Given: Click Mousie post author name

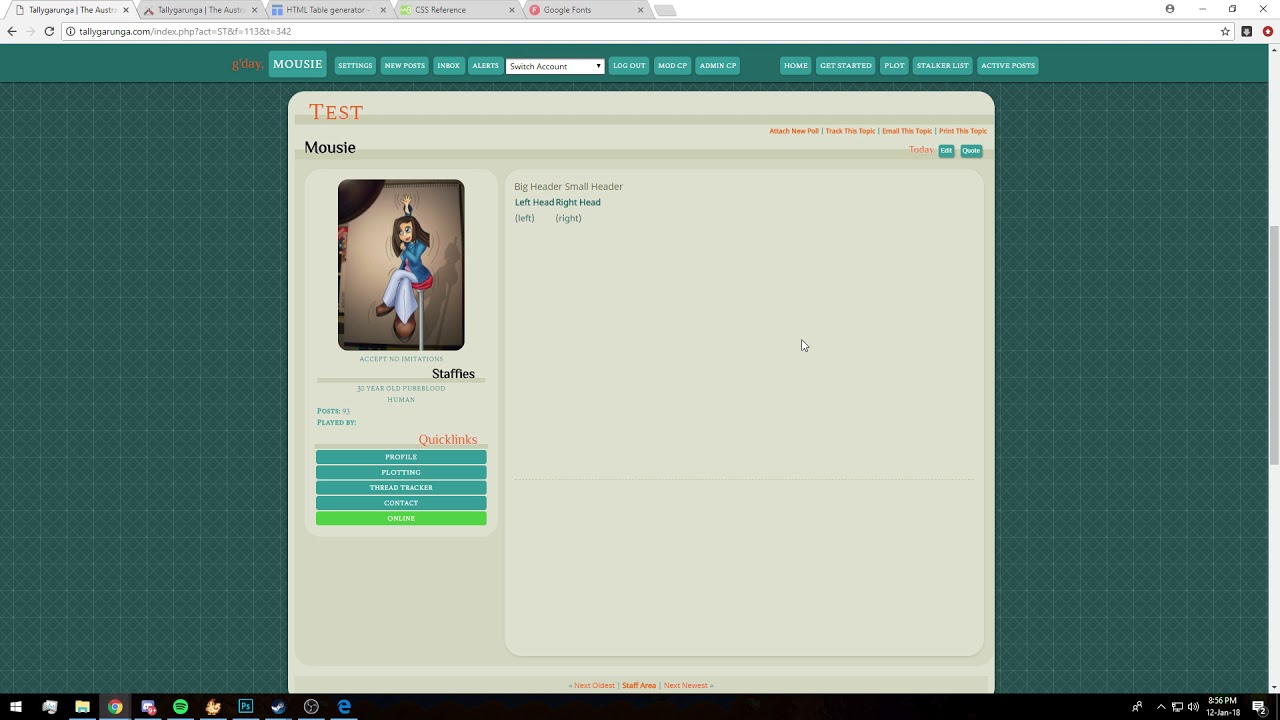Looking at the screenshot, I should click(330, 148).
